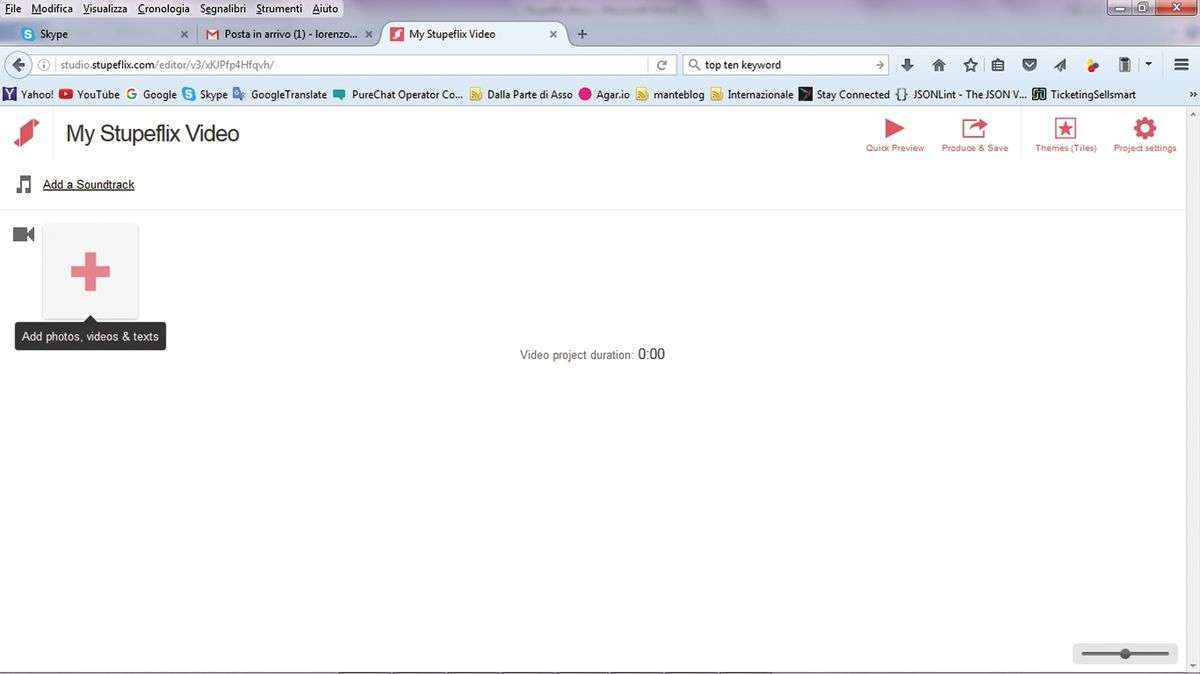This screenshot has width=1200, height=674.
Task: Expand the trash extension dropdown arrow
Action: [x=1148, y=65]
